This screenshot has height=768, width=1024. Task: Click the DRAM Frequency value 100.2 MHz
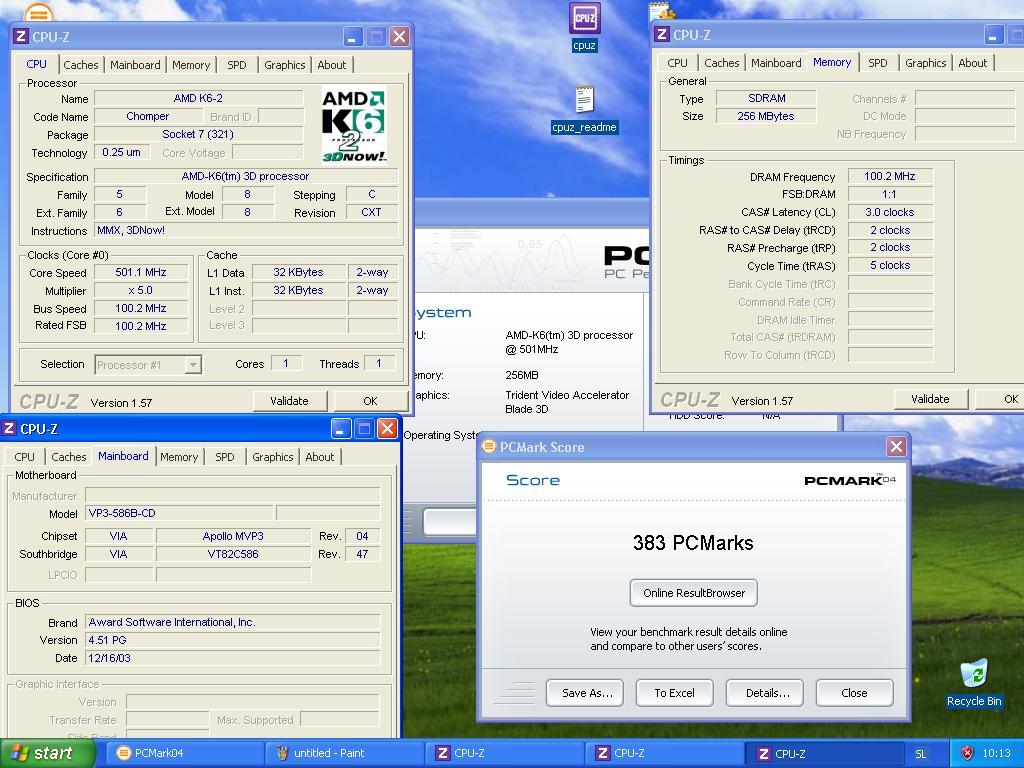[889, 176]
